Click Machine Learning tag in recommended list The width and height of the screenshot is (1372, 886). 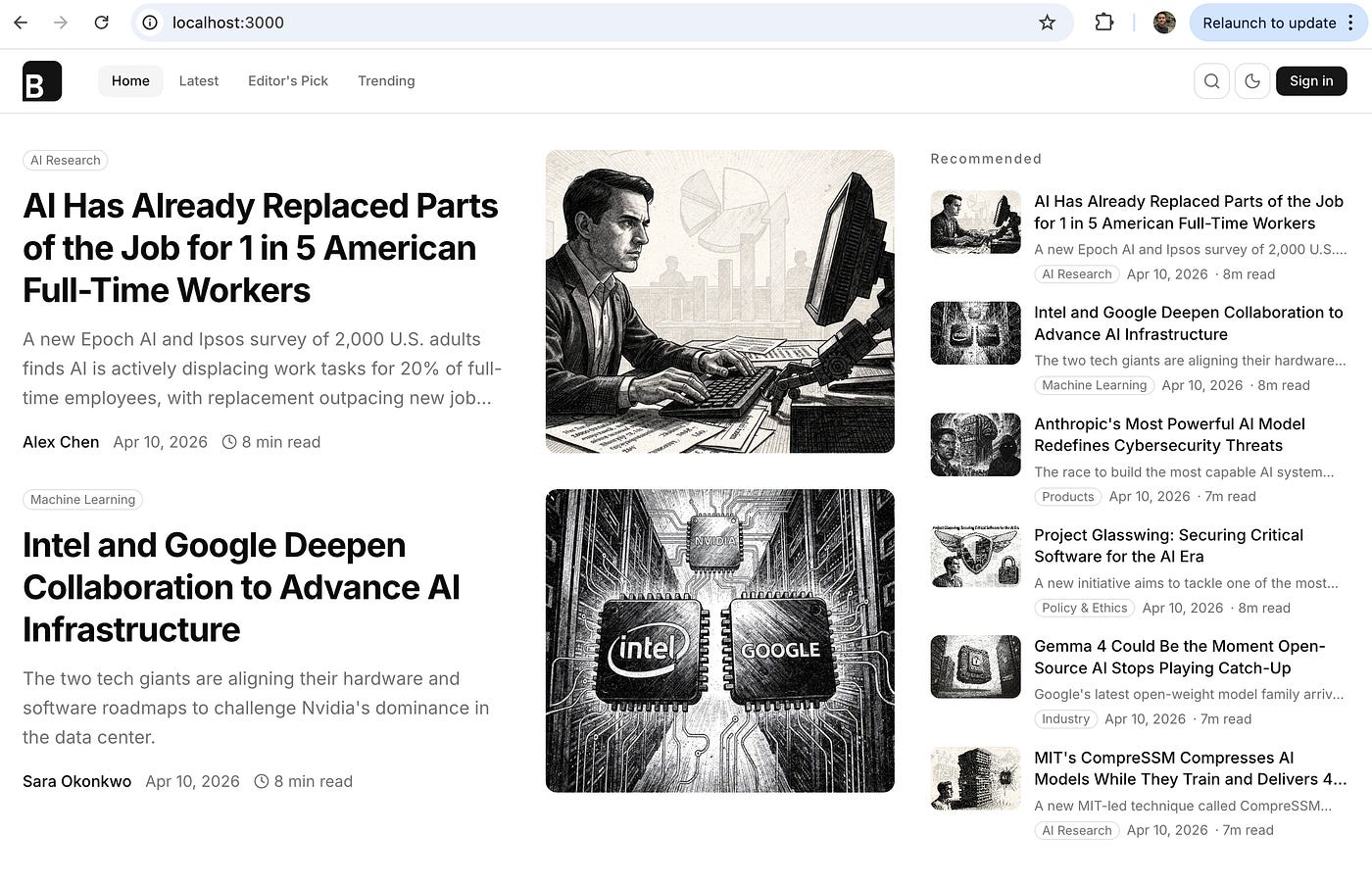click(1094, 385)
